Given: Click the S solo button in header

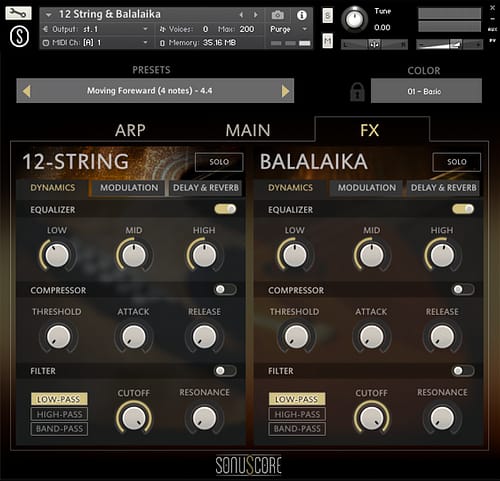Looking at the screenshot, I should pos(328,15).
